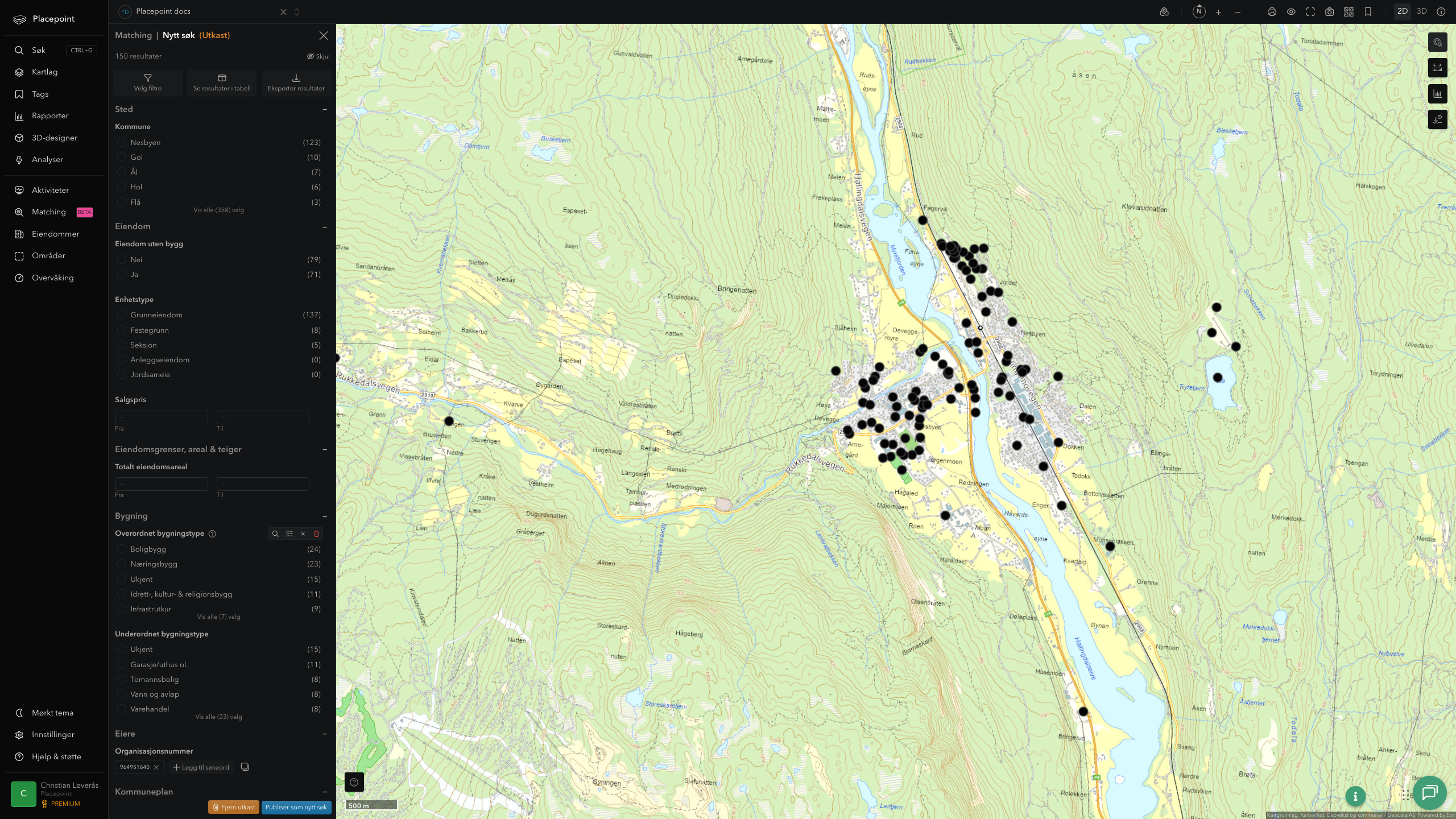Collapse the Eiere section
Screen dimensions: 1456x819
pyautogui.click(x=325, y=734)
